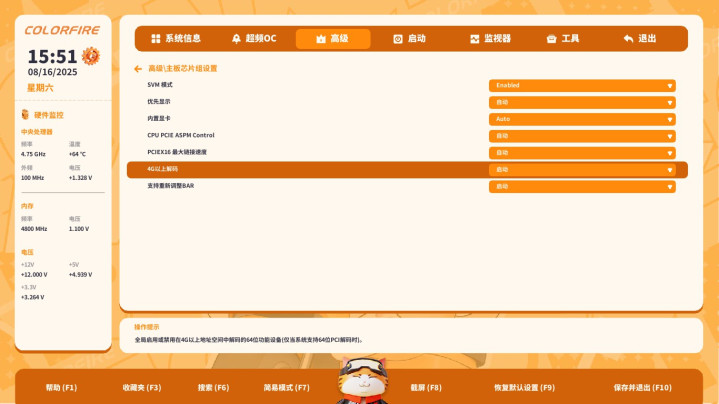This screenshot has width=719, height=404.
Task: Click the 高级\主板芯片组设置 breadcrumb text
Action: pos(183,69)
